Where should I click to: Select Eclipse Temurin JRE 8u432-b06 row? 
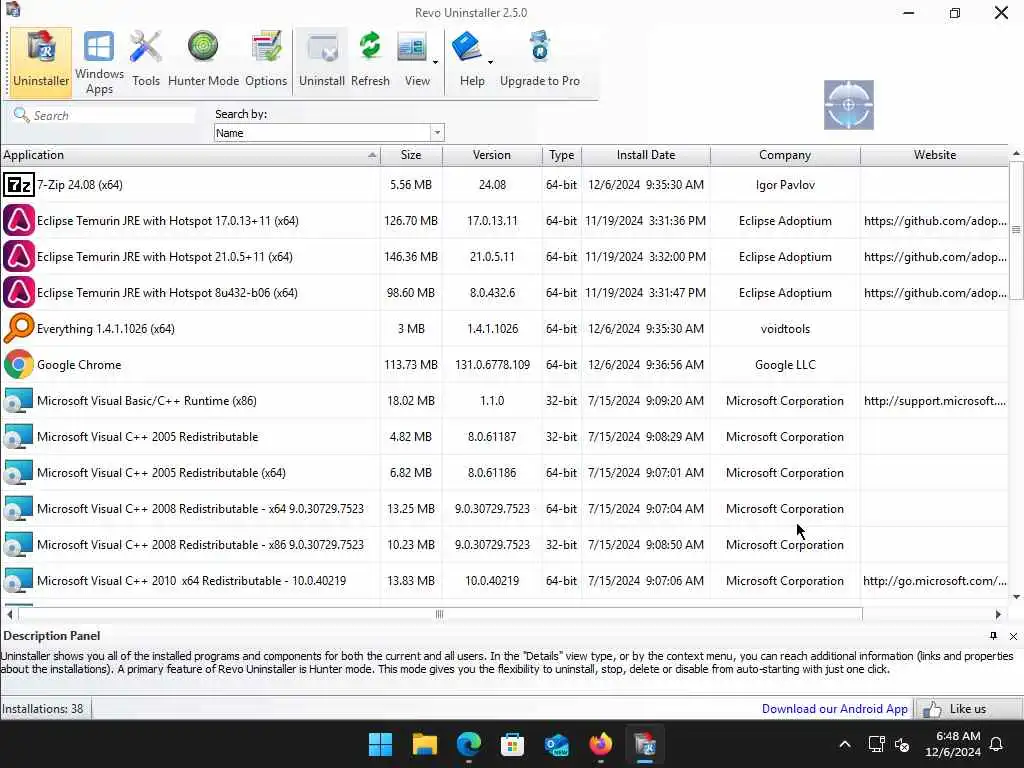[504, 293]
